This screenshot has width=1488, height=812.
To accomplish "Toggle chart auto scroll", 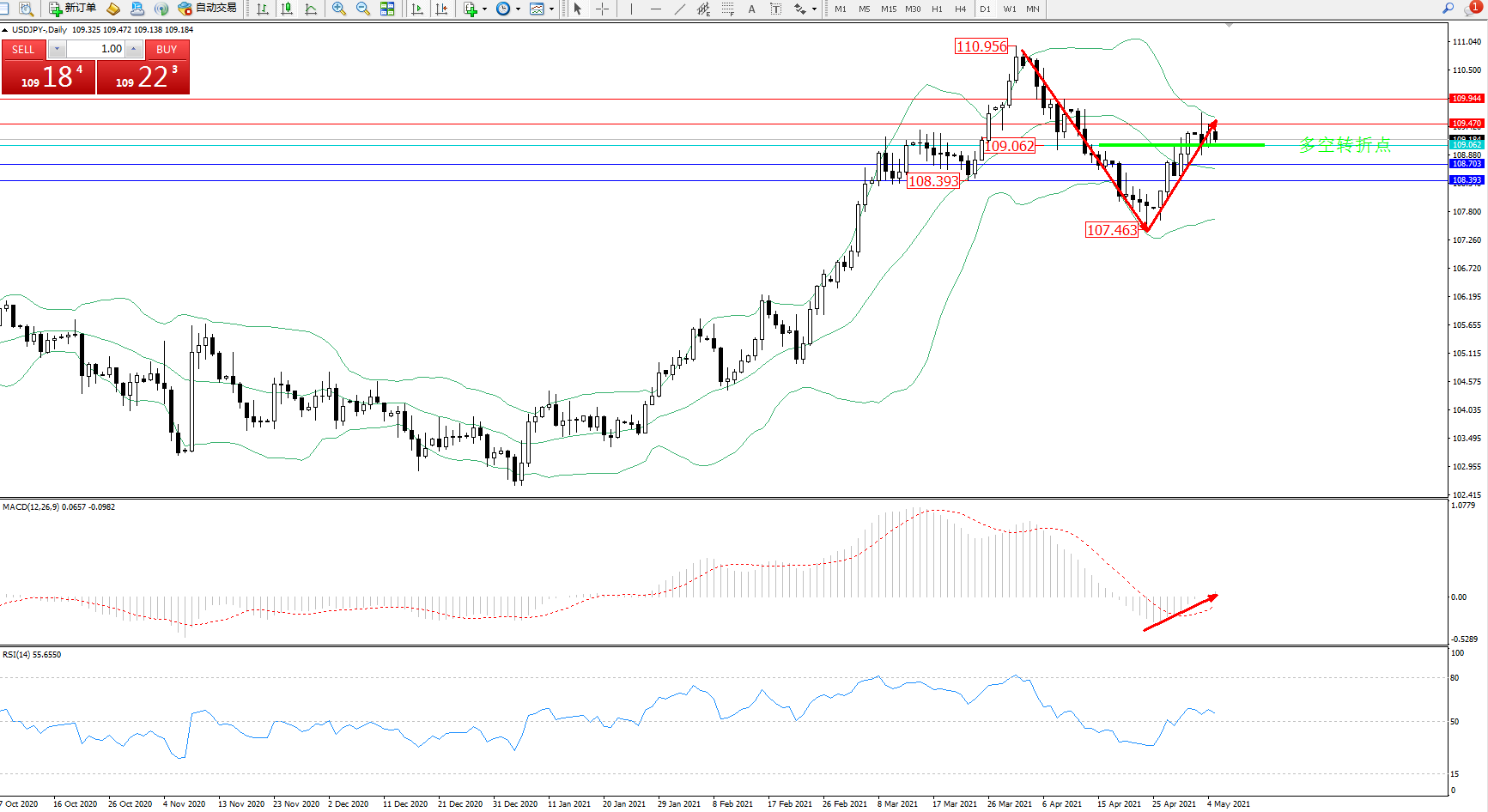I will coord(417,9).
